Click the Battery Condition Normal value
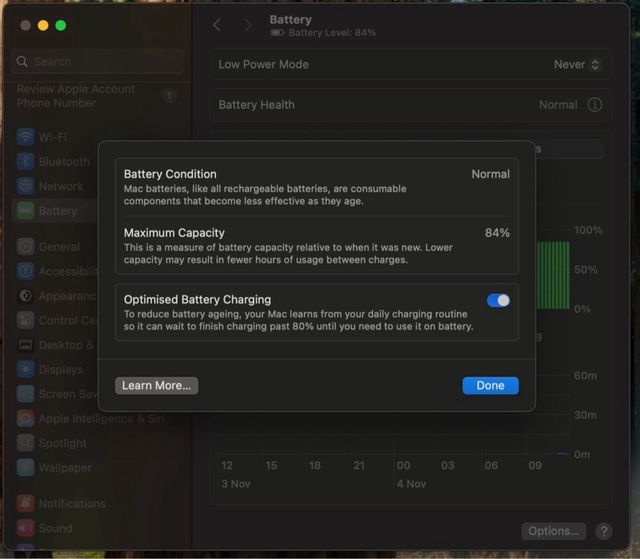The image size is (640, 559). click(x=491, y=174)
